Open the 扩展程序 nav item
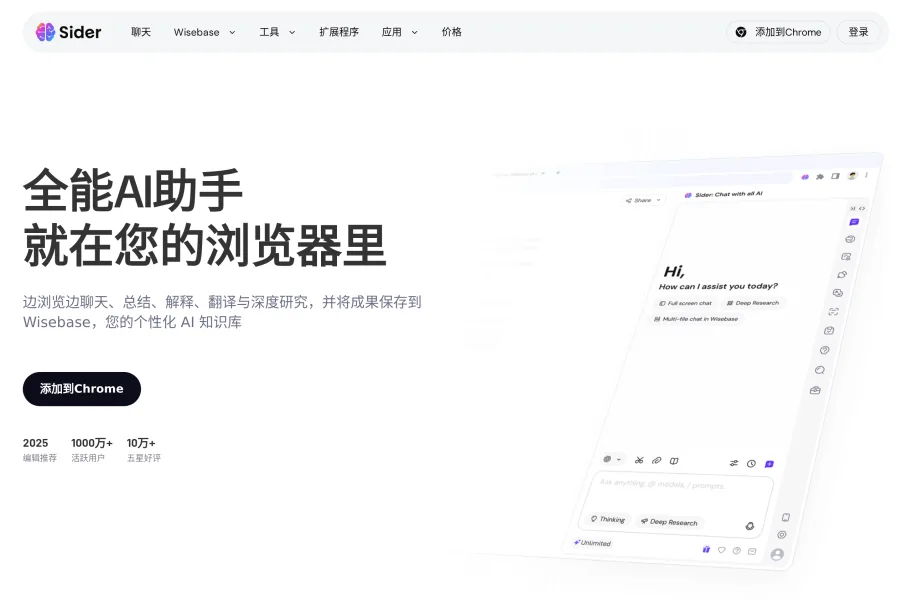912x600 pixels. coord(339,32)
